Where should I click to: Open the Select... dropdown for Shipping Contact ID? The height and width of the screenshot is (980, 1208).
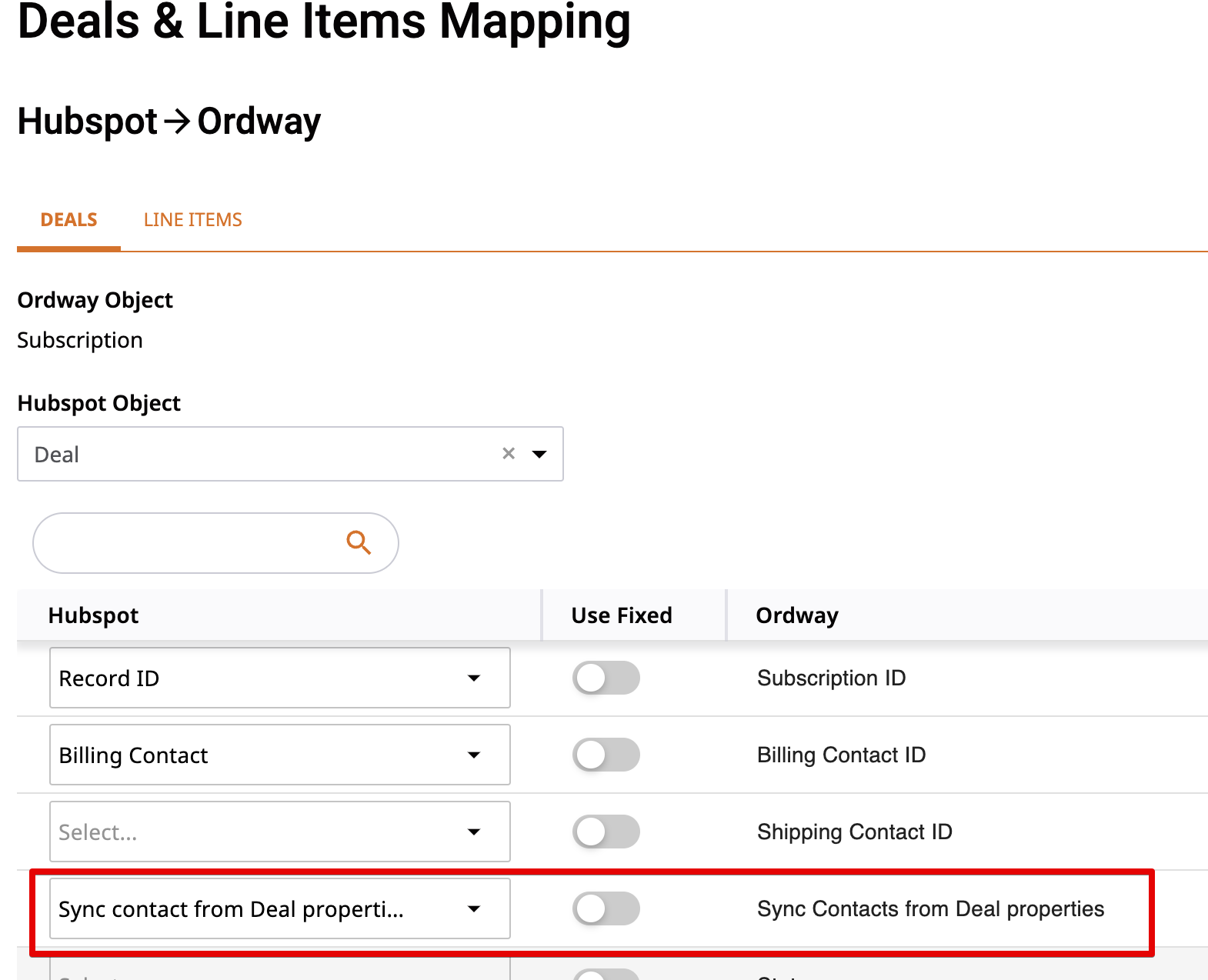(280, 832)
